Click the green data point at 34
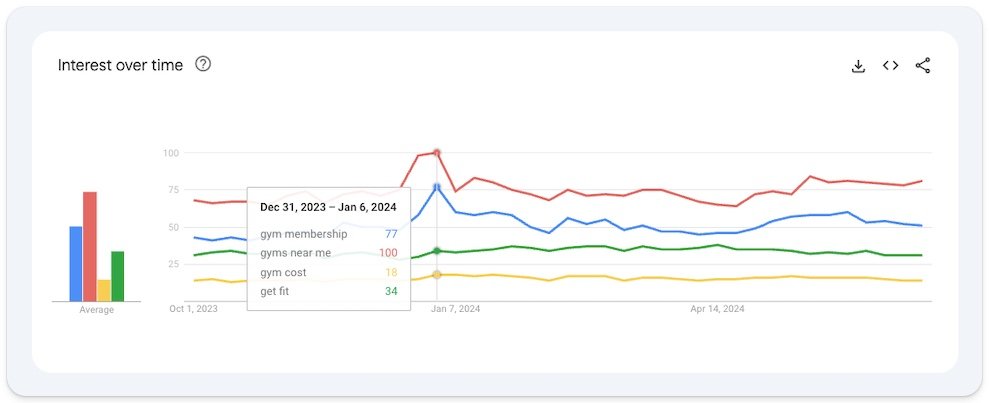The image size is (989, 403). [437, 251]
